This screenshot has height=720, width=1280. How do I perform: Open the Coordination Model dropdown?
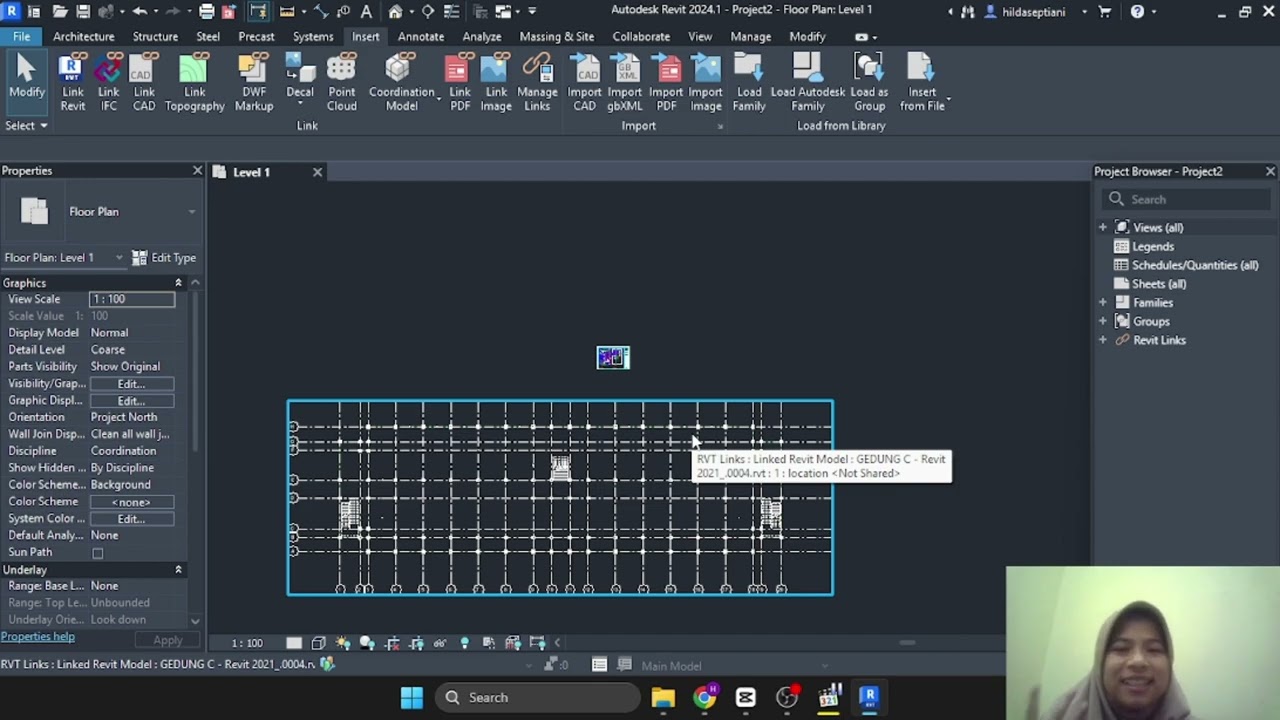[438, 100]
